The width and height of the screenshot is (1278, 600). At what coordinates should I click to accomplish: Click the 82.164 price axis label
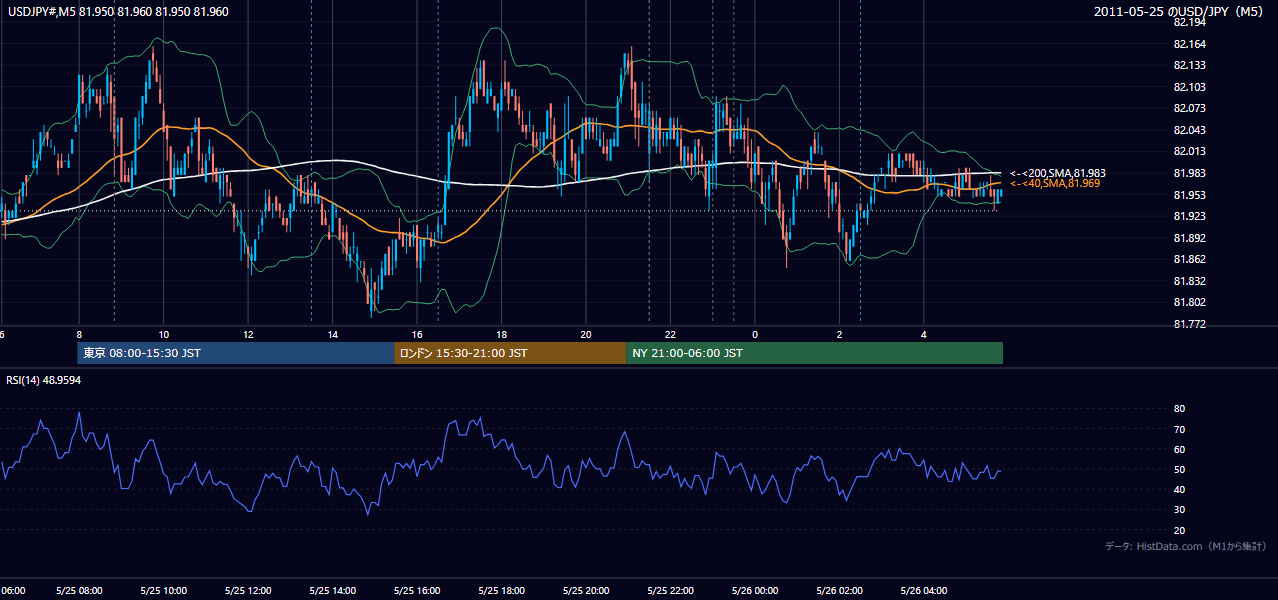(x=1190, y=44)
